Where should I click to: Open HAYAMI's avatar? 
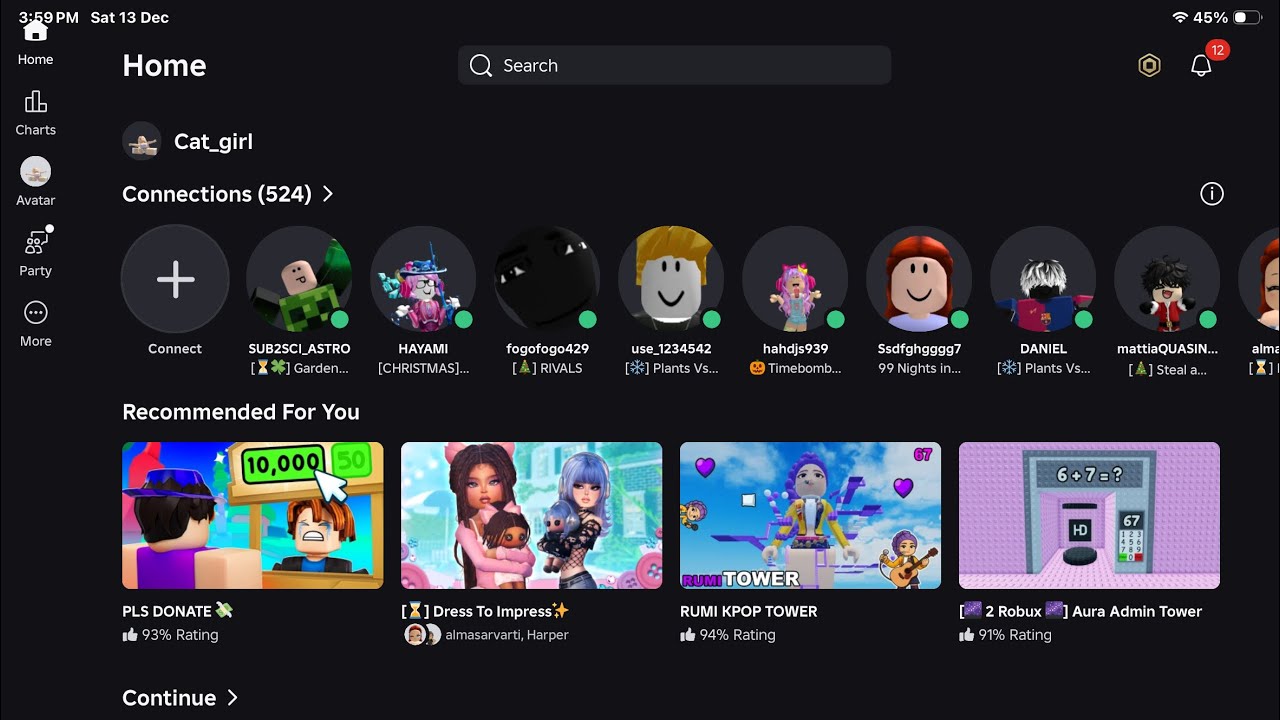[423, 279]
